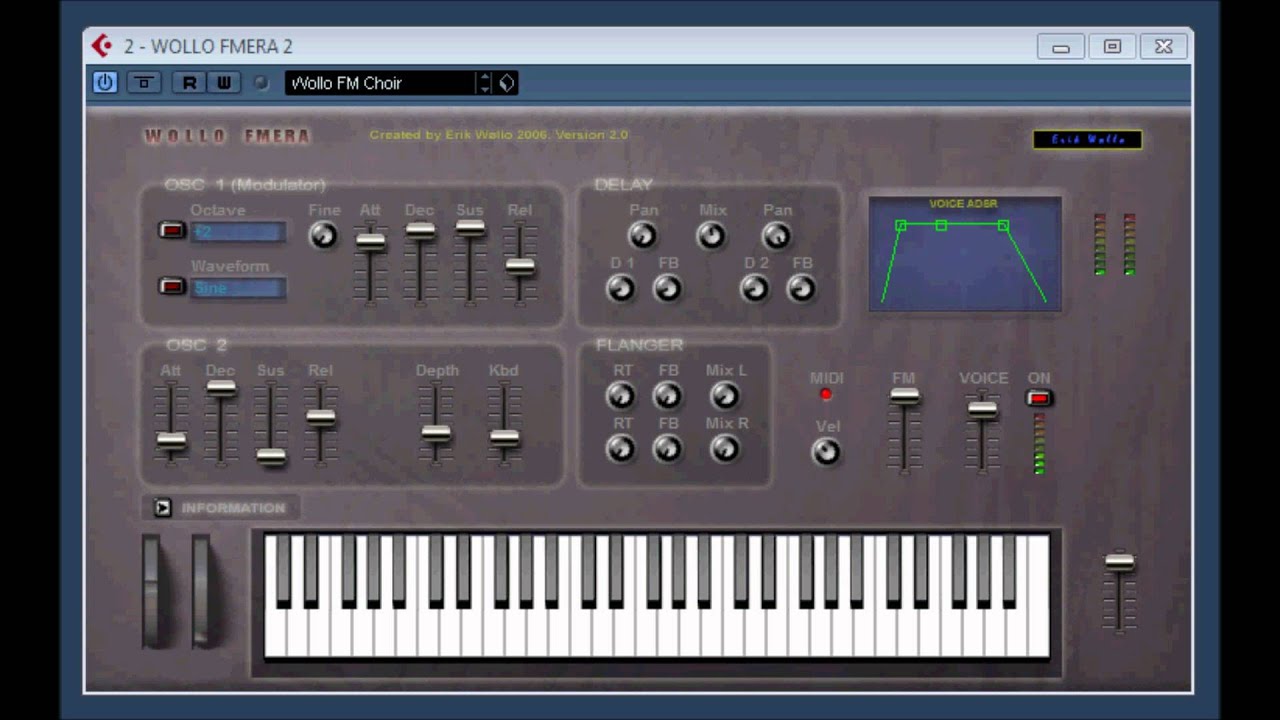This screenshot has width=1280, height=720.
Task: Click the OSC 2 Sus slider handle
Action: tap(271, 457)
